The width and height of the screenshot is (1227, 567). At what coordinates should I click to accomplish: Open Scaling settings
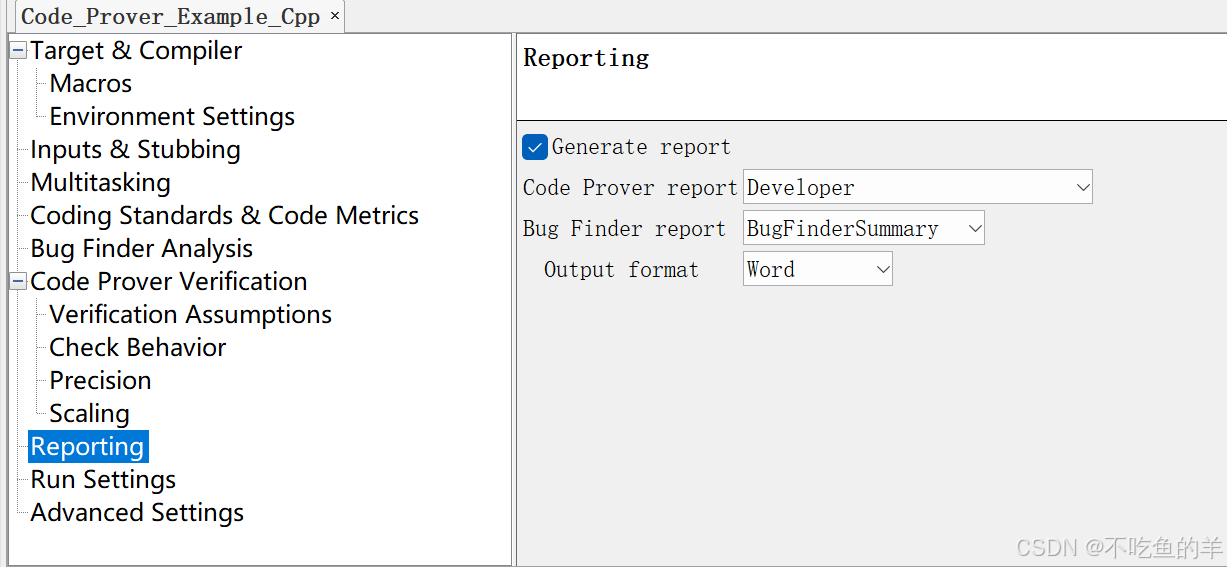click(x=89, y=414)
